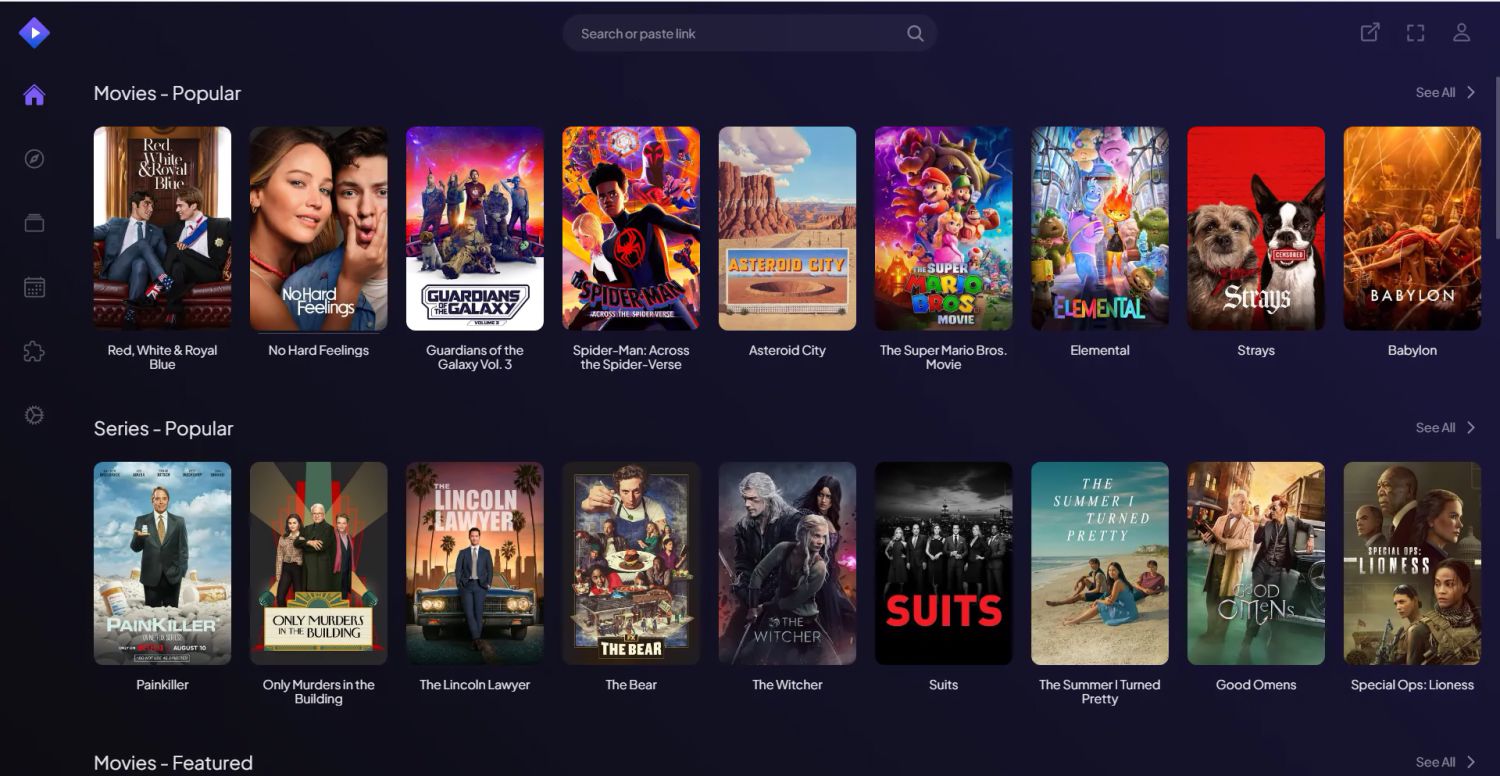Click the Stremio logo icon
The height and width of the screenshot is (776, 1500).
34,33
